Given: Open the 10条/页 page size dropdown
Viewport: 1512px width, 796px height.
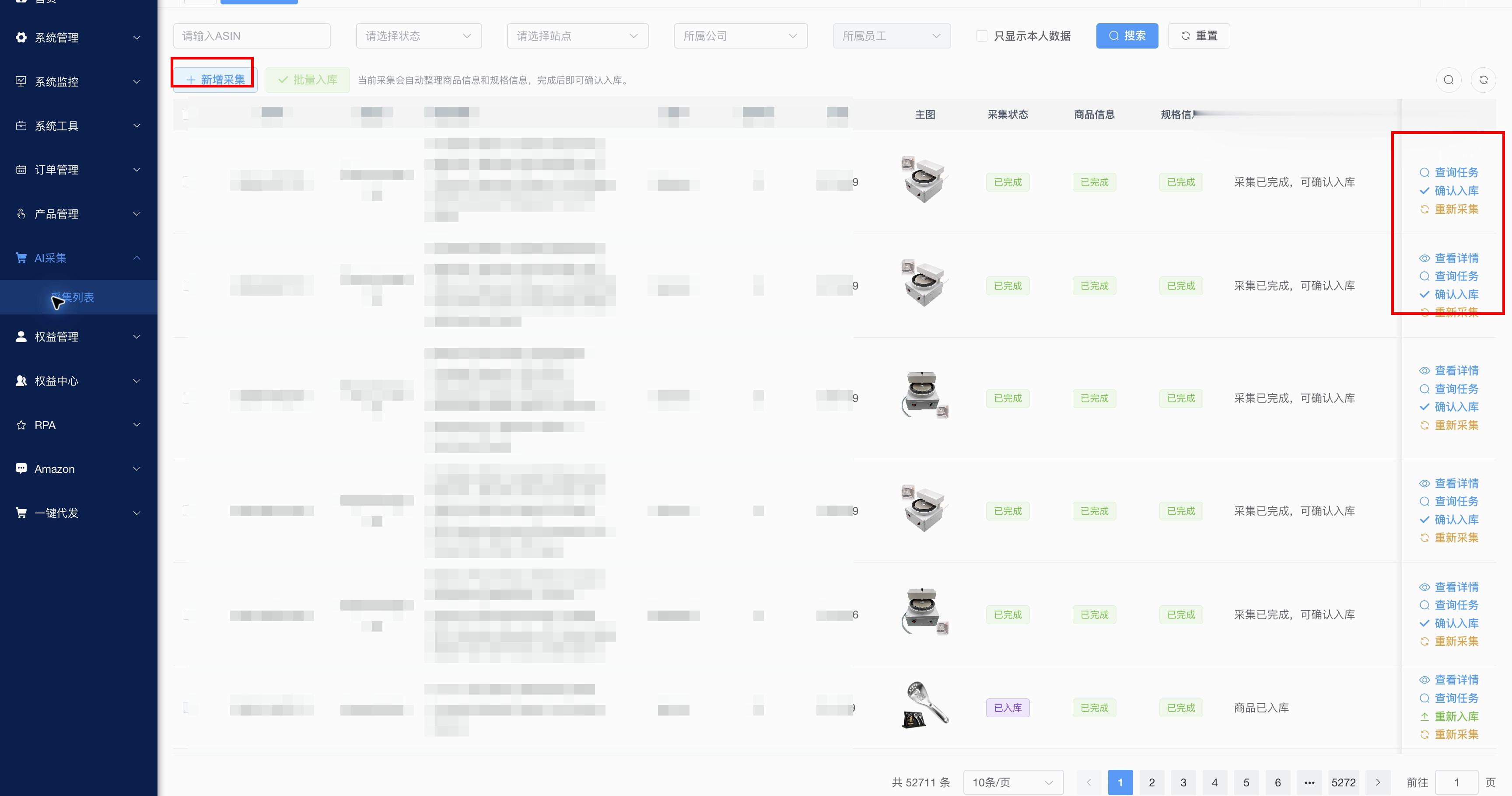Looking at the screenshot, I should tap(1013, 782).
